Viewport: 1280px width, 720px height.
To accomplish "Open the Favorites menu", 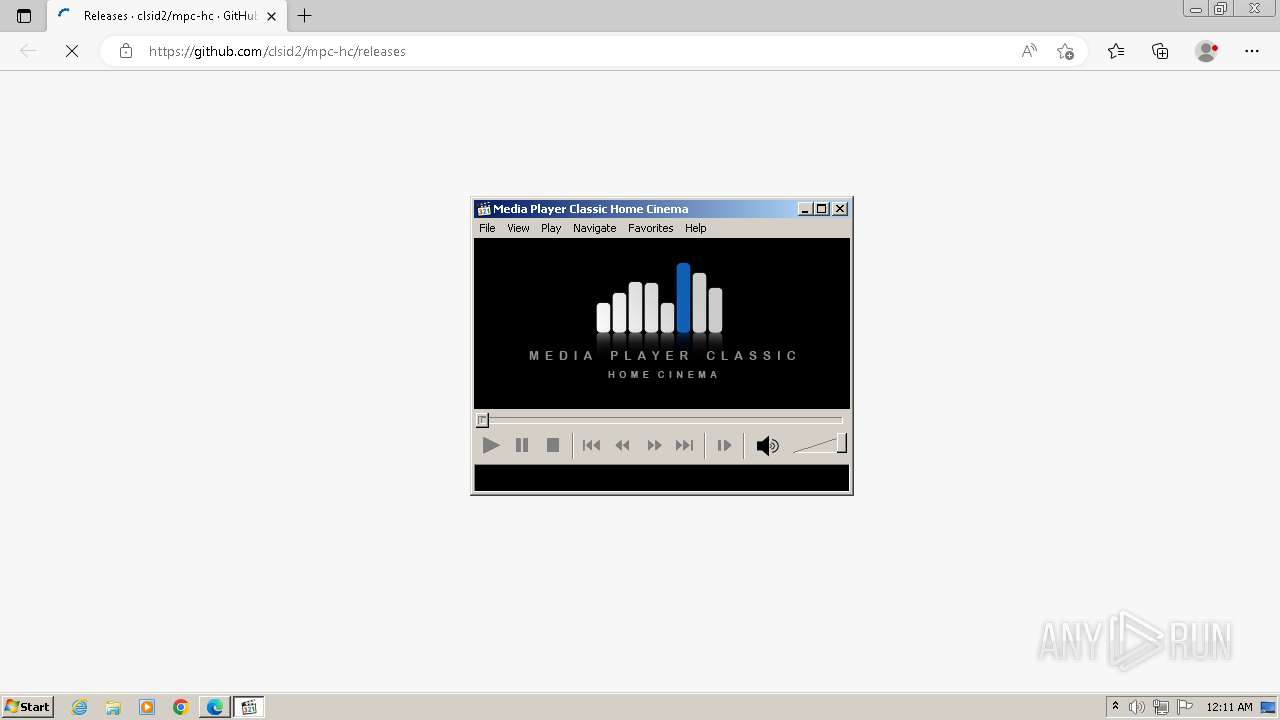I will (x=651, y=228).
